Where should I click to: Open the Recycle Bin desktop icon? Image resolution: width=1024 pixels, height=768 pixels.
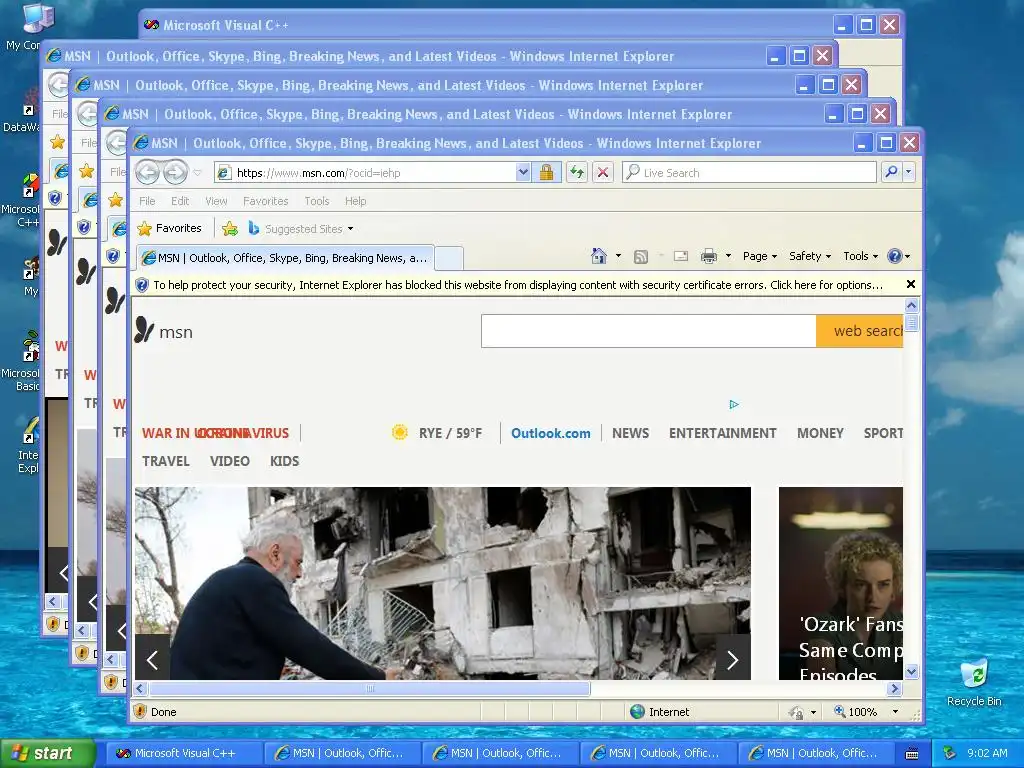point(974,683)
